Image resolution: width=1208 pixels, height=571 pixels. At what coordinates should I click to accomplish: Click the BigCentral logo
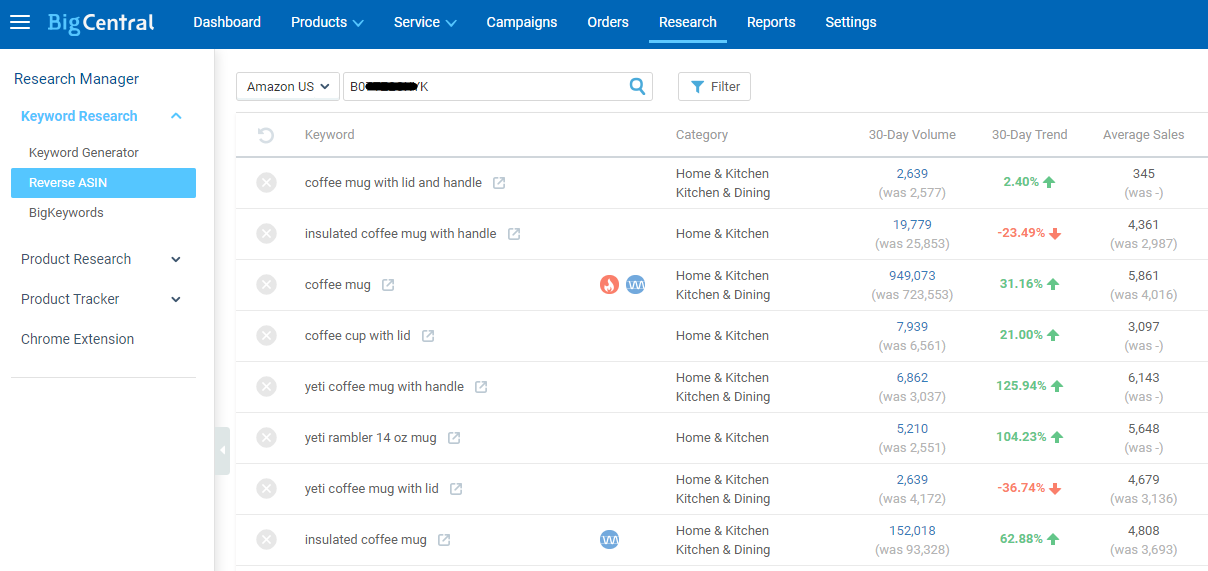click(101, 22)
